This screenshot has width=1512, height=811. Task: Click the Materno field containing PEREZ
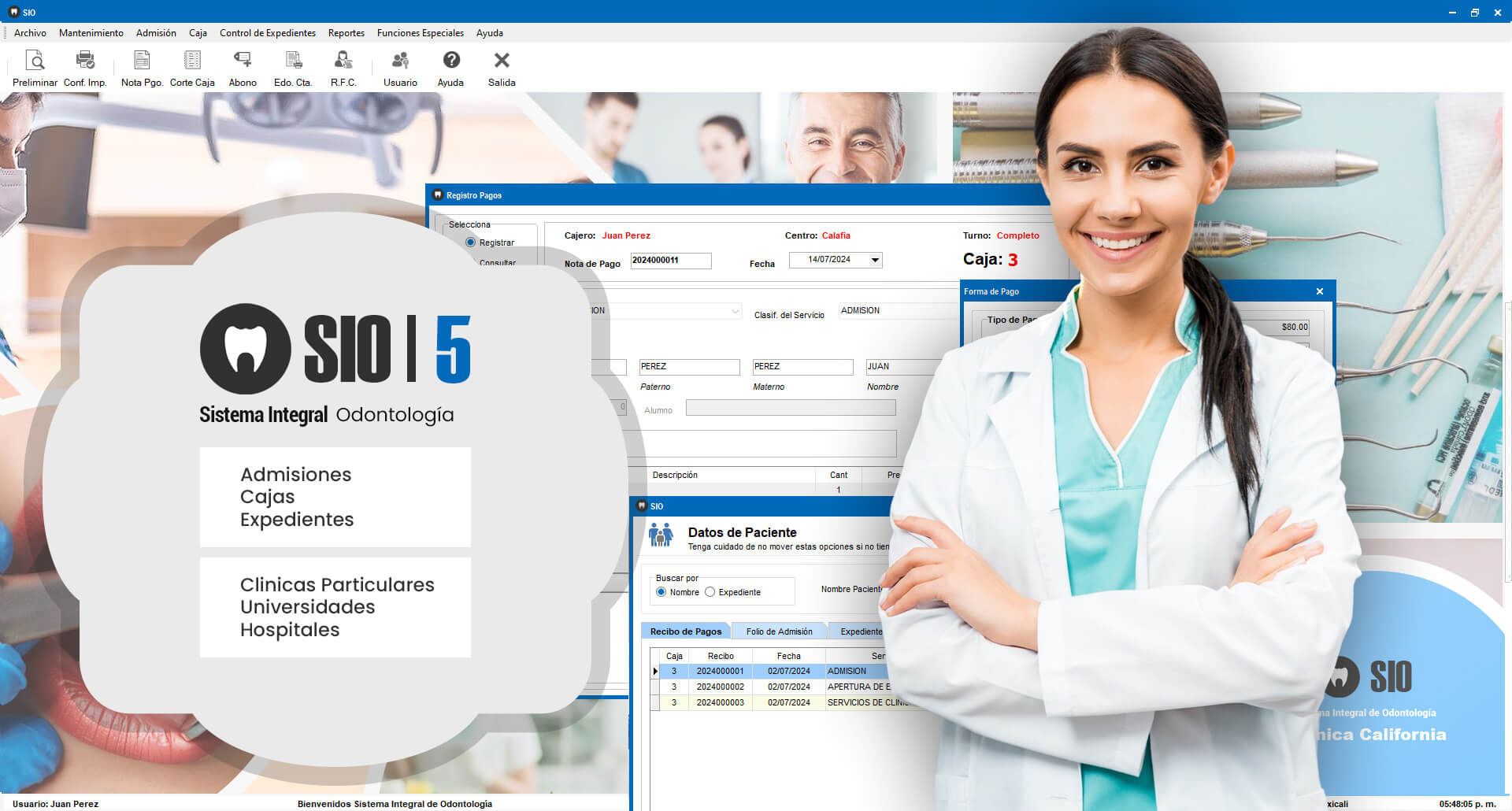click(802, 367)
